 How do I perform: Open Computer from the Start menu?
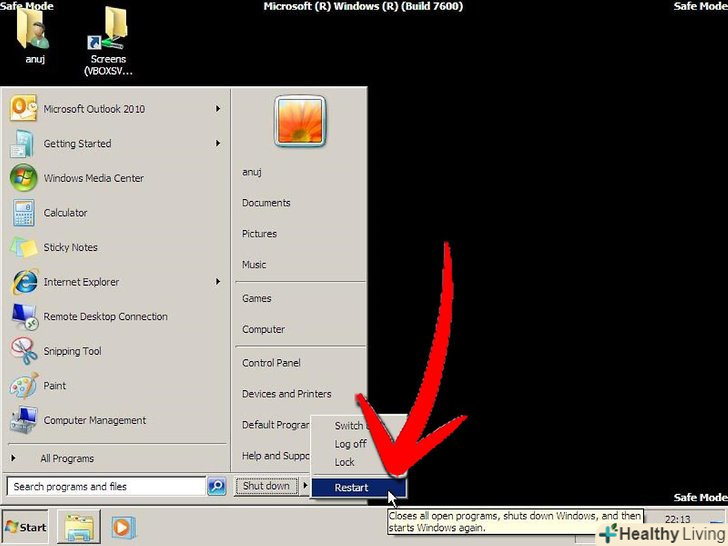263,329
